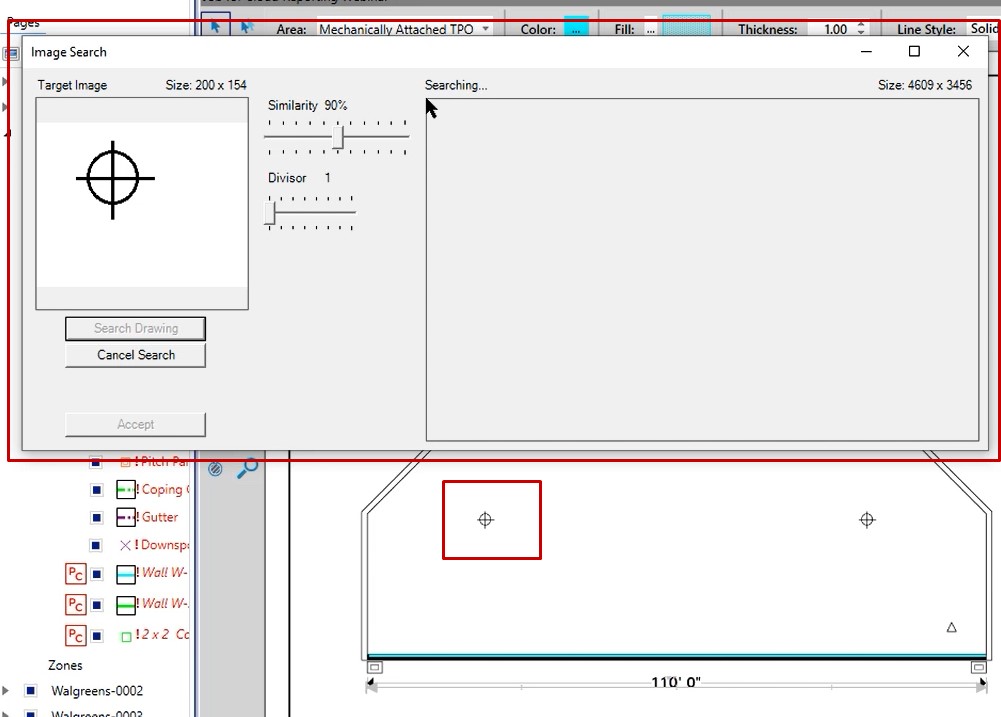Click the Downspout X symbol icon
Screen dimensions: 1001x717
(125, 545)
